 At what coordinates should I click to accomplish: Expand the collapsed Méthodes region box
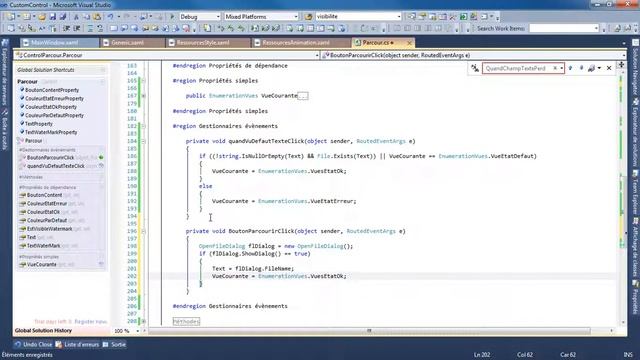(186, 322)
